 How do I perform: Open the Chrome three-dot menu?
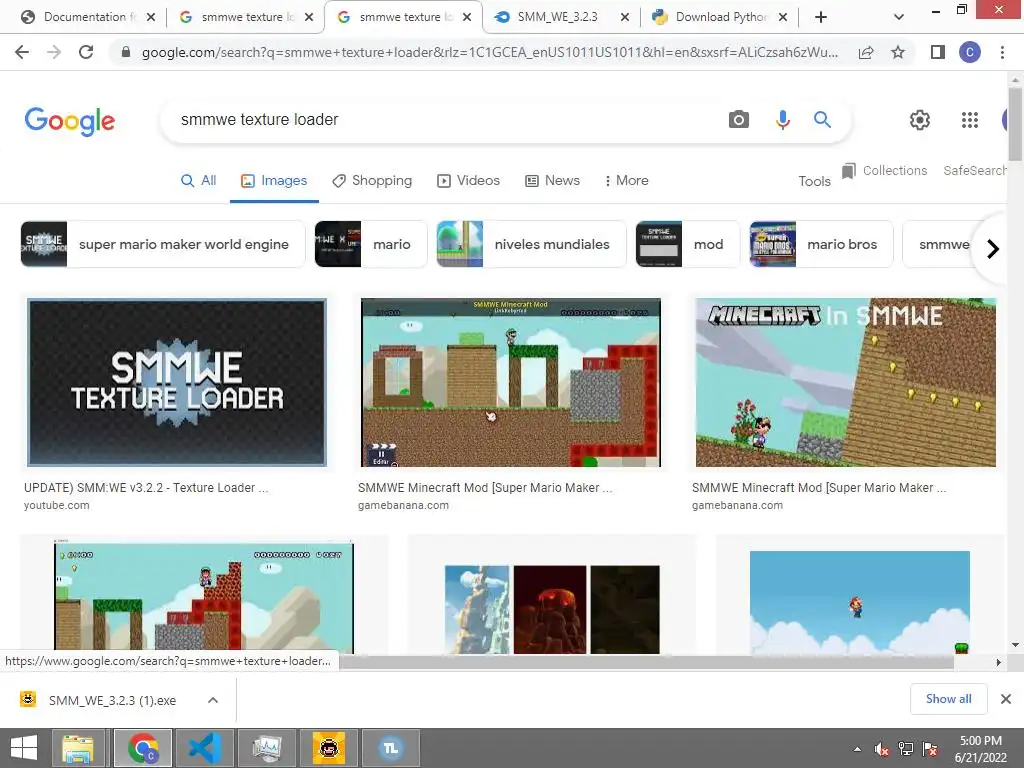pos(1002,52)
